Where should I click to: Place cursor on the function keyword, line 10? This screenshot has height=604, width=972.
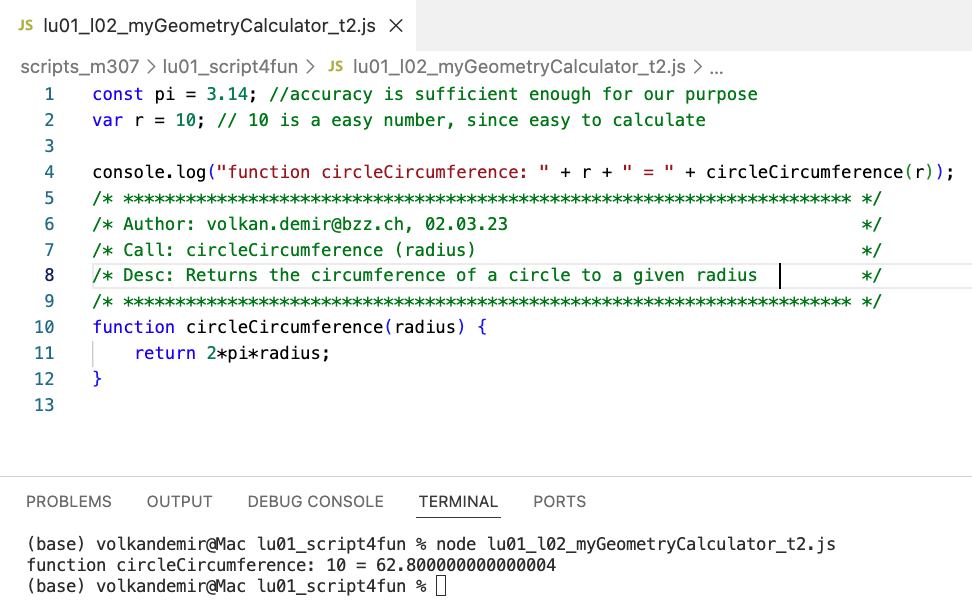[133, 327]
